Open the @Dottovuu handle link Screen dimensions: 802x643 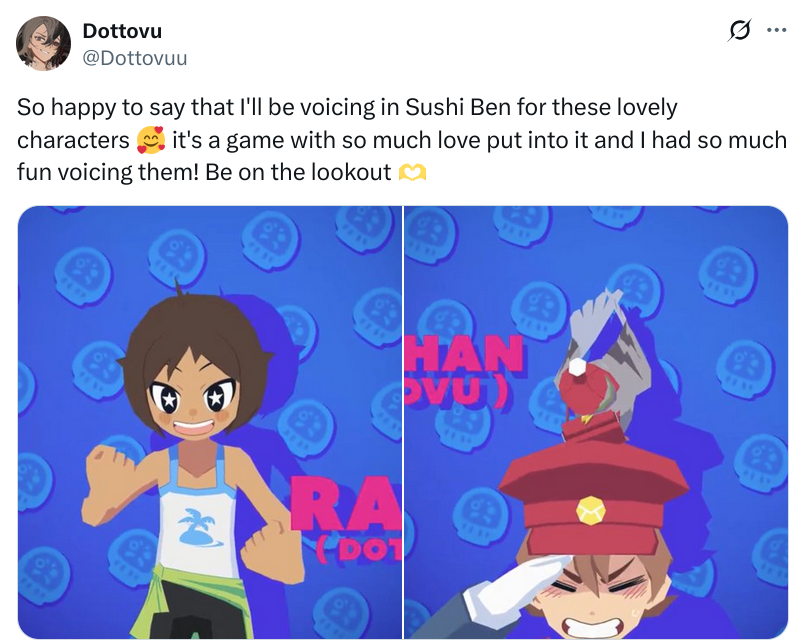coord(135,58)
